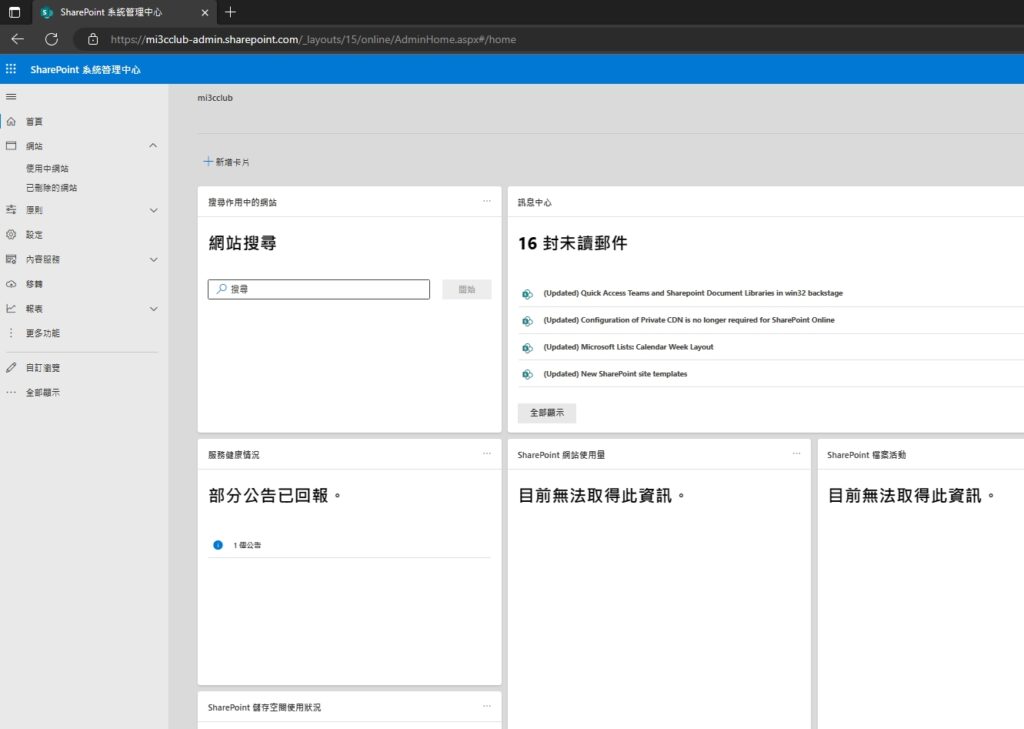Click 部分公告已回報 heading
This screenshot has height=729, width=1024.
click(x=274, y=495)
